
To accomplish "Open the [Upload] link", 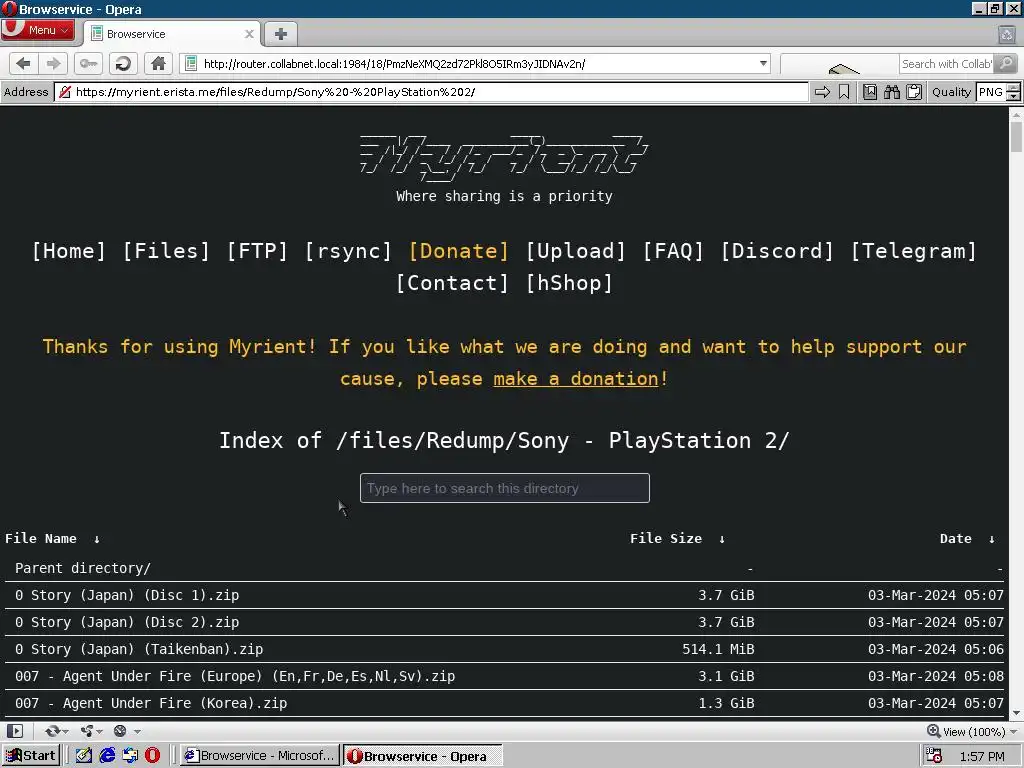I will pyautogui.click(x=575, y=251).
